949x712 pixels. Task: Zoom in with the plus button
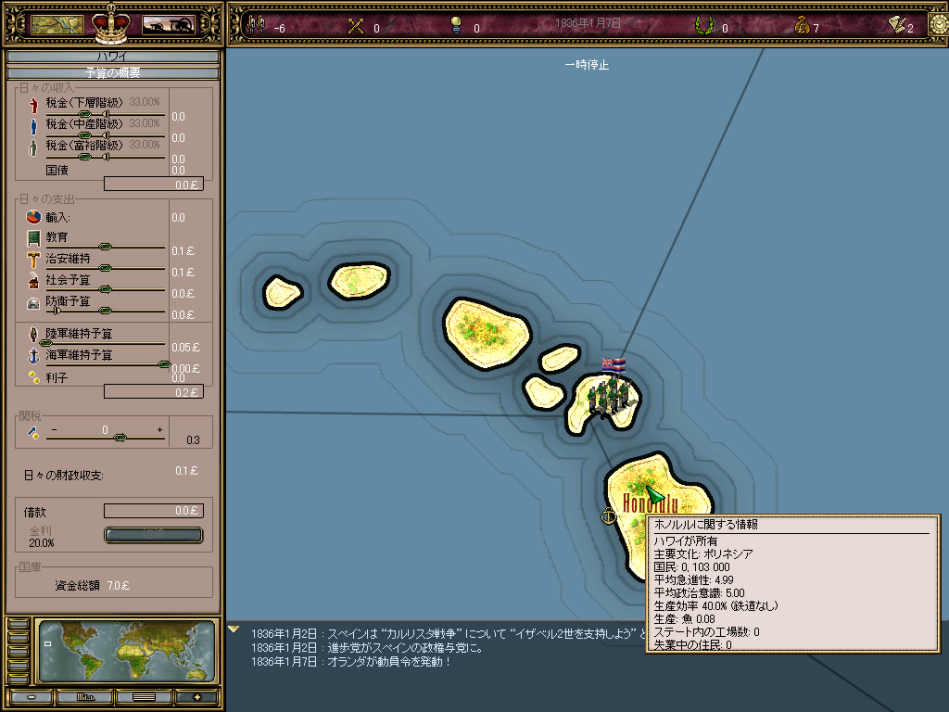point(197,697)
